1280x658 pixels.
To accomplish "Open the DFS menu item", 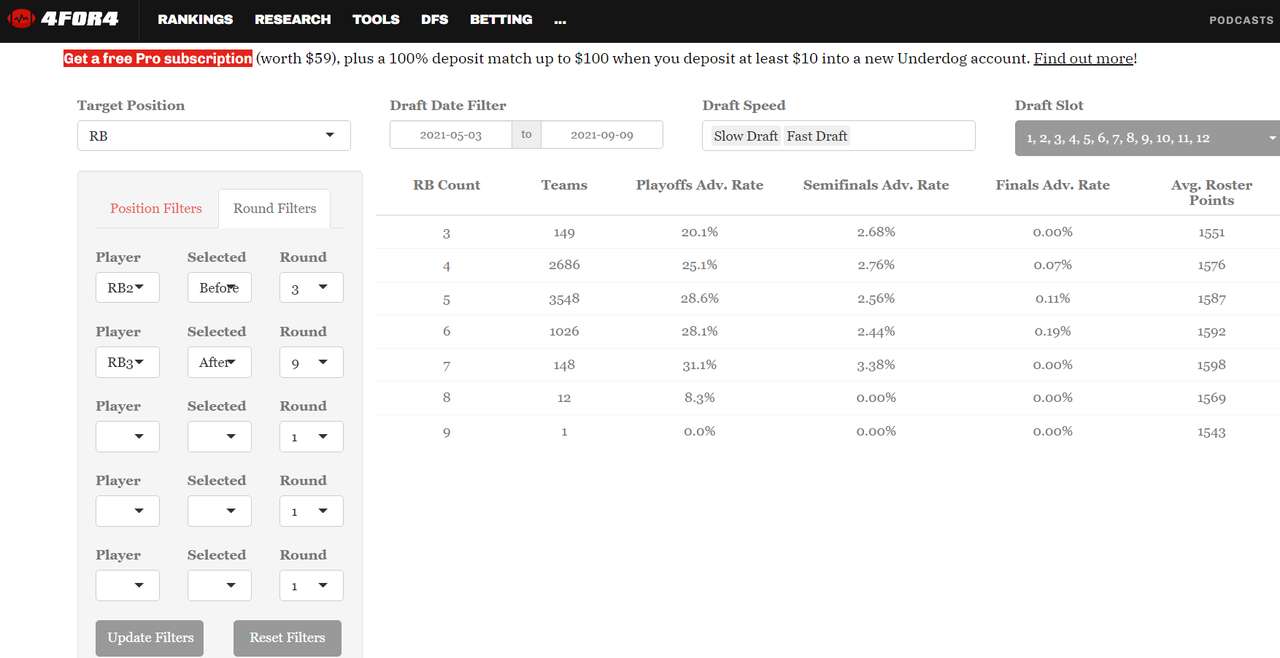I will (x=435, y=19).
